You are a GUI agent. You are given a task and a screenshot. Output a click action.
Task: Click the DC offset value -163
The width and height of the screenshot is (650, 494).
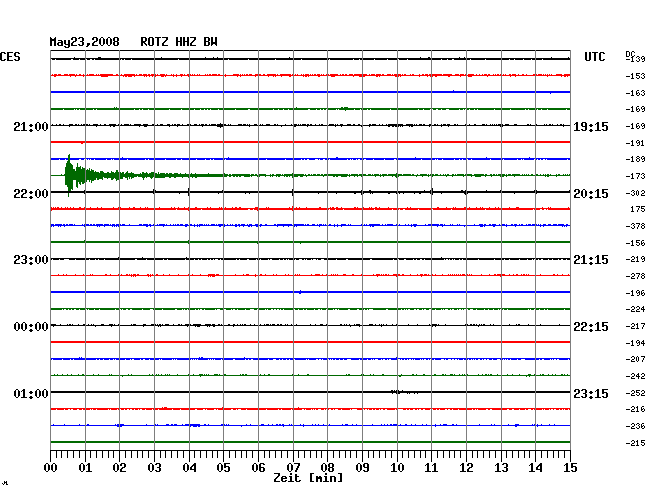635,93
